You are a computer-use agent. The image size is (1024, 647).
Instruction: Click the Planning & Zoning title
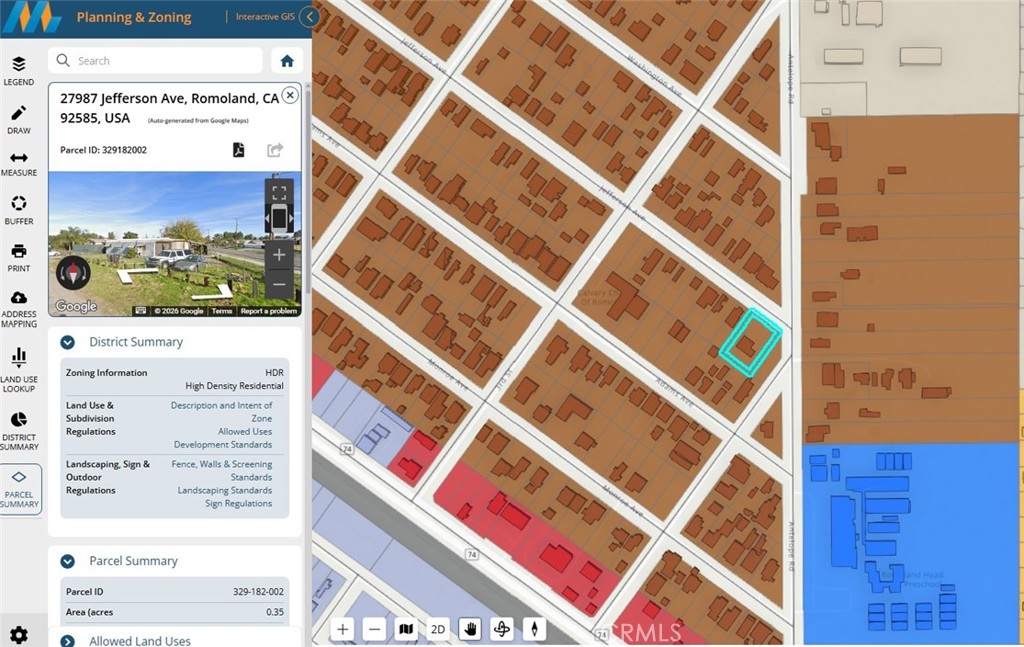134,18
